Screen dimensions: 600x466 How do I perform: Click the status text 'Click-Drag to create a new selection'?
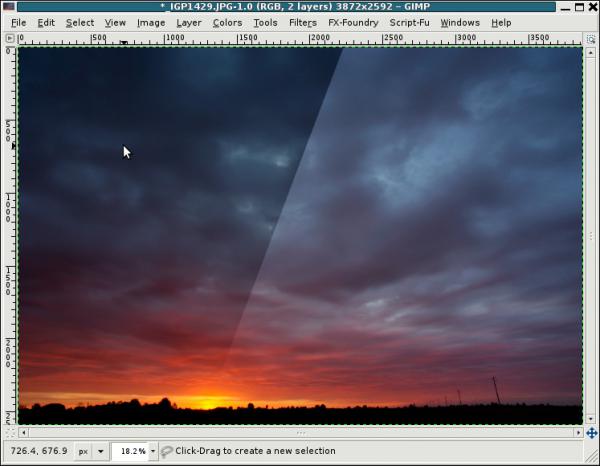pos(255,451)
